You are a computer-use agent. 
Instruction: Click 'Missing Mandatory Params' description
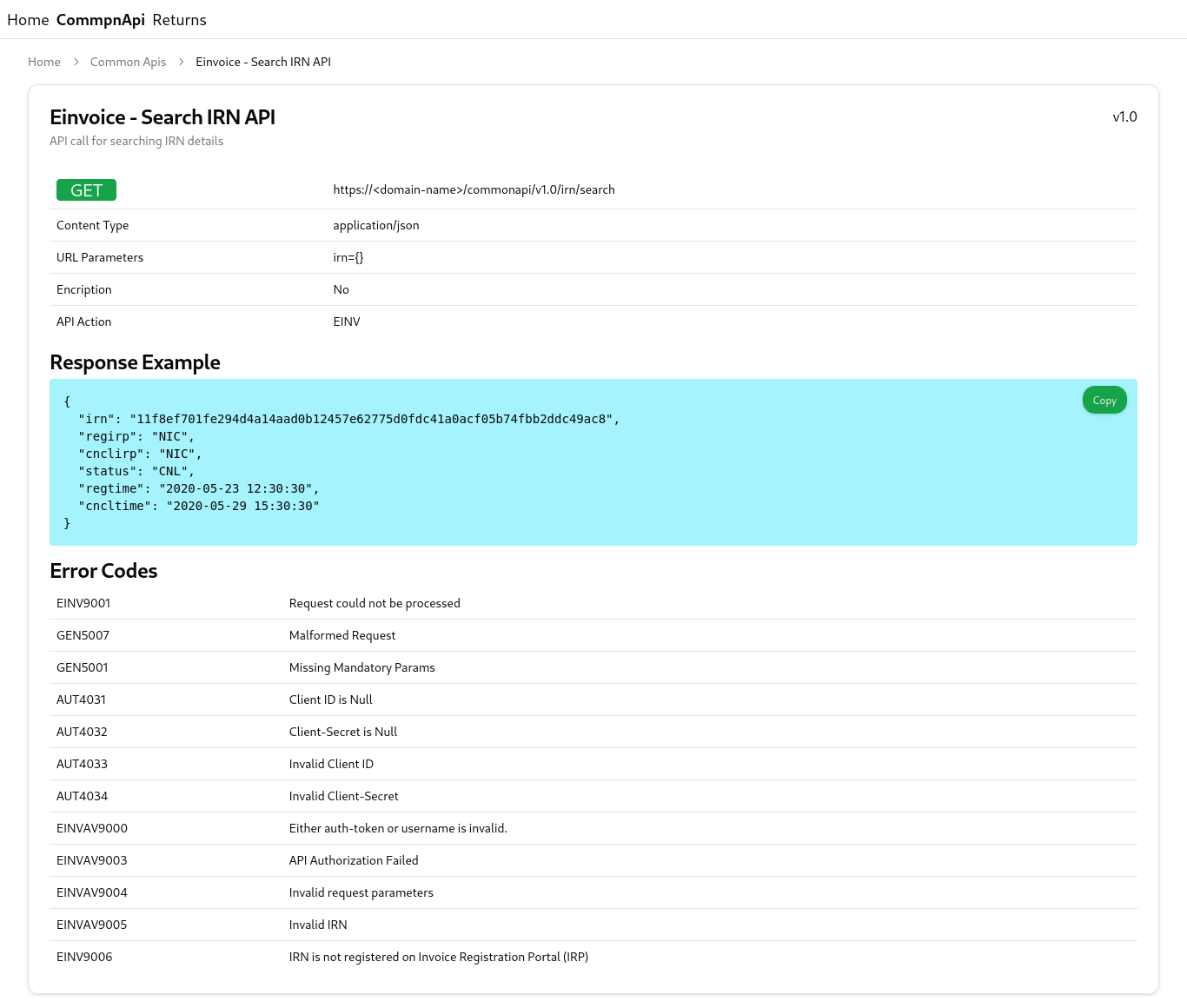(x=361, y=667)
